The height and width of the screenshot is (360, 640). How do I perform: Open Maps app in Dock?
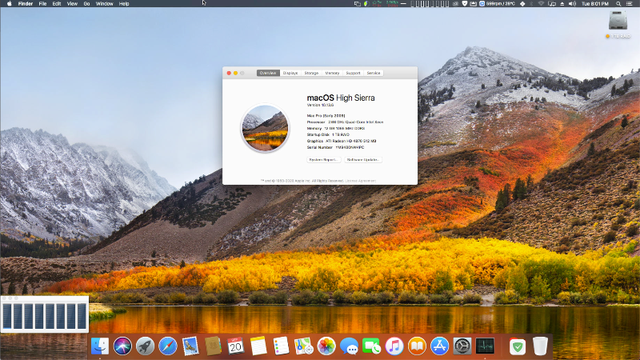coord(304,346)
